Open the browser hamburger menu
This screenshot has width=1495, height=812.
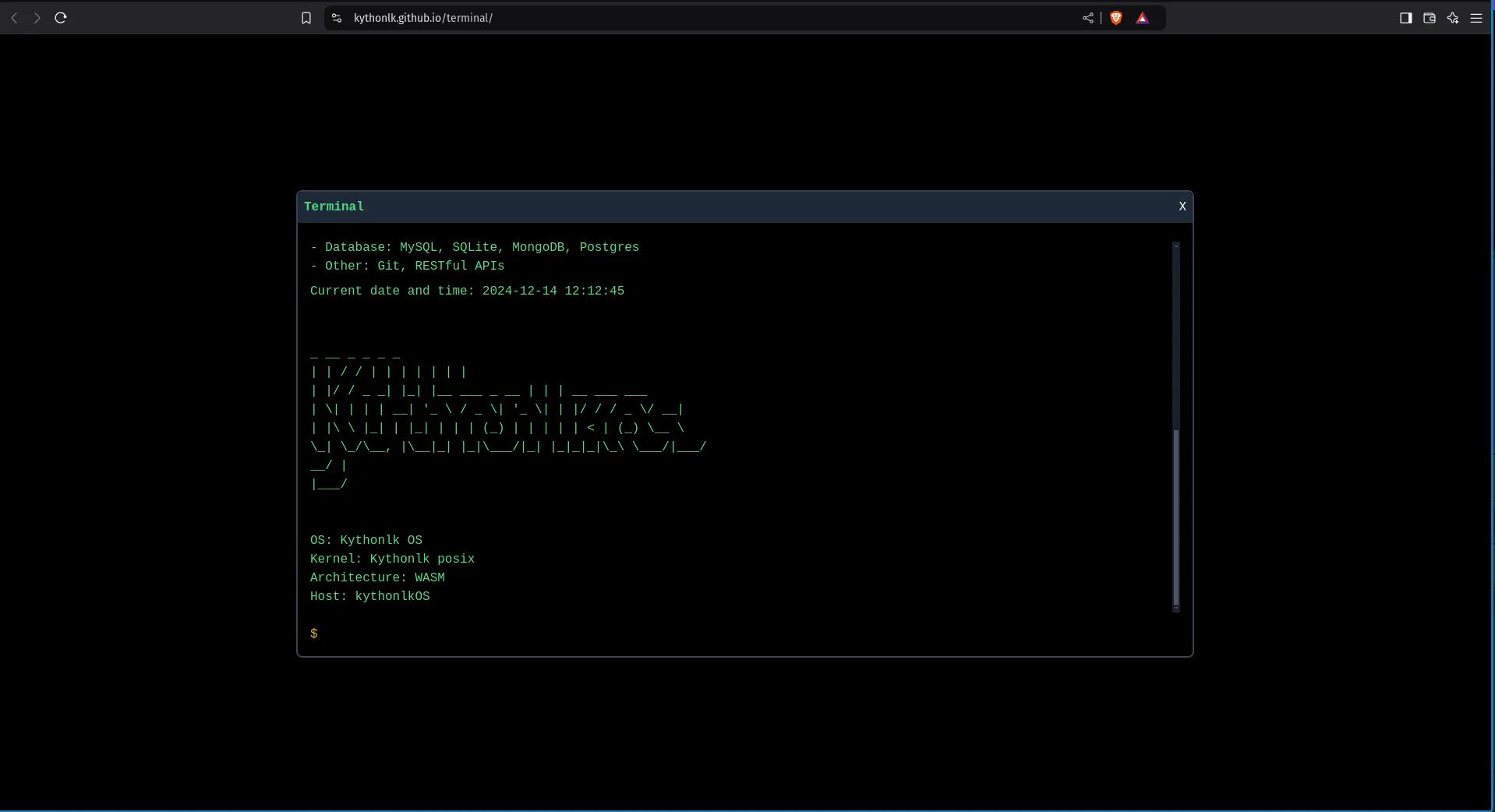click(1477, 18)
